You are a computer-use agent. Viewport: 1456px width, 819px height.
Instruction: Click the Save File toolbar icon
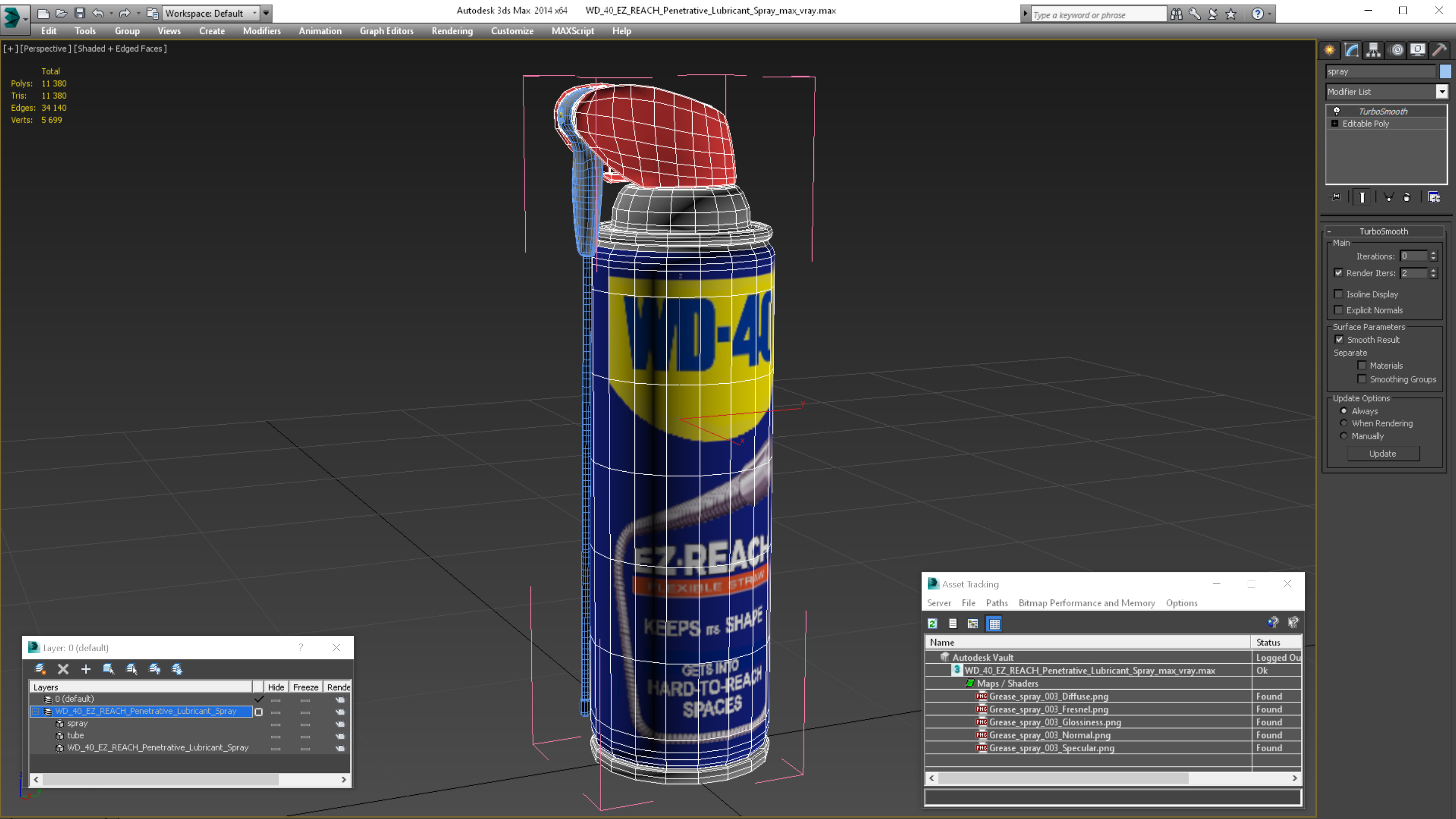80,13
